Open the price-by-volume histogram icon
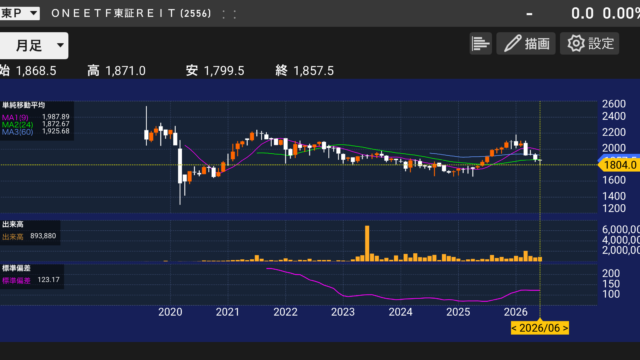640x360 pixels. [480, 43]
